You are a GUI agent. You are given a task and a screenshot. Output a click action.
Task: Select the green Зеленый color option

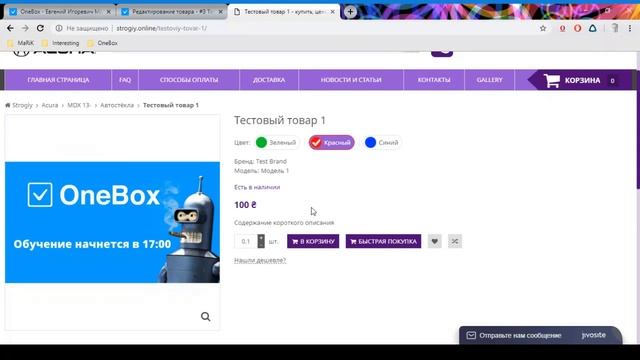point(276,142)
